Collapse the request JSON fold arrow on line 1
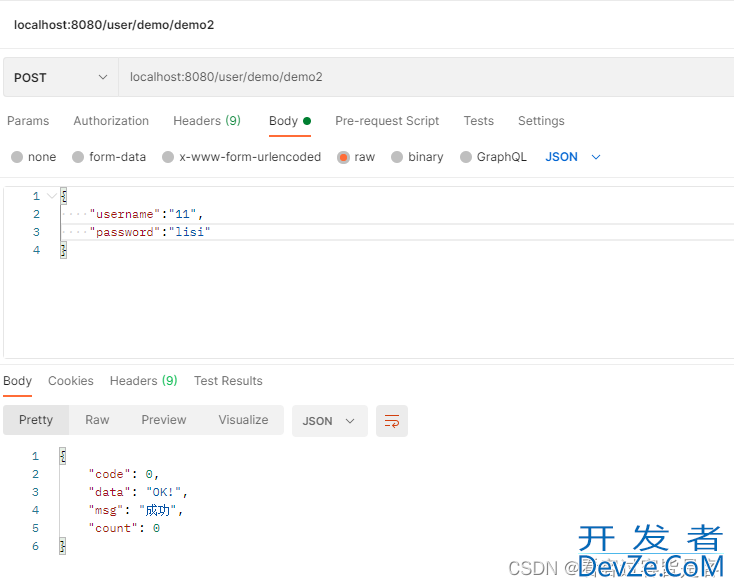This screenshot has height=588, width=734. click(x=52, y=196)
